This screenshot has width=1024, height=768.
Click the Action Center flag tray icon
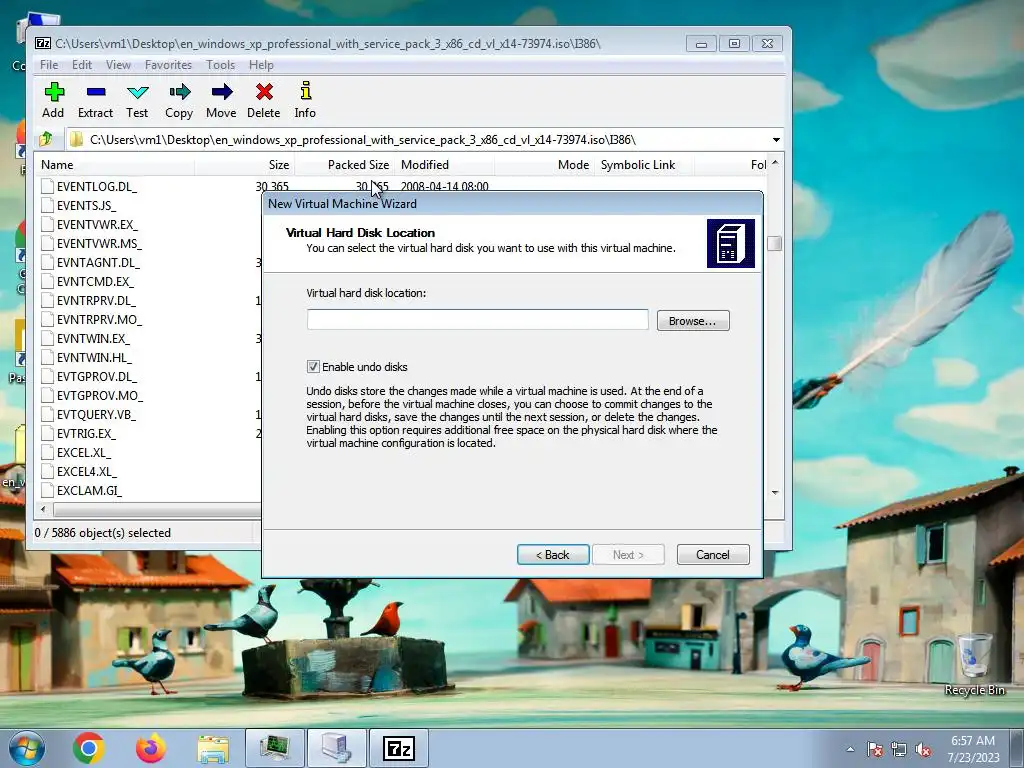coord(875,750)
